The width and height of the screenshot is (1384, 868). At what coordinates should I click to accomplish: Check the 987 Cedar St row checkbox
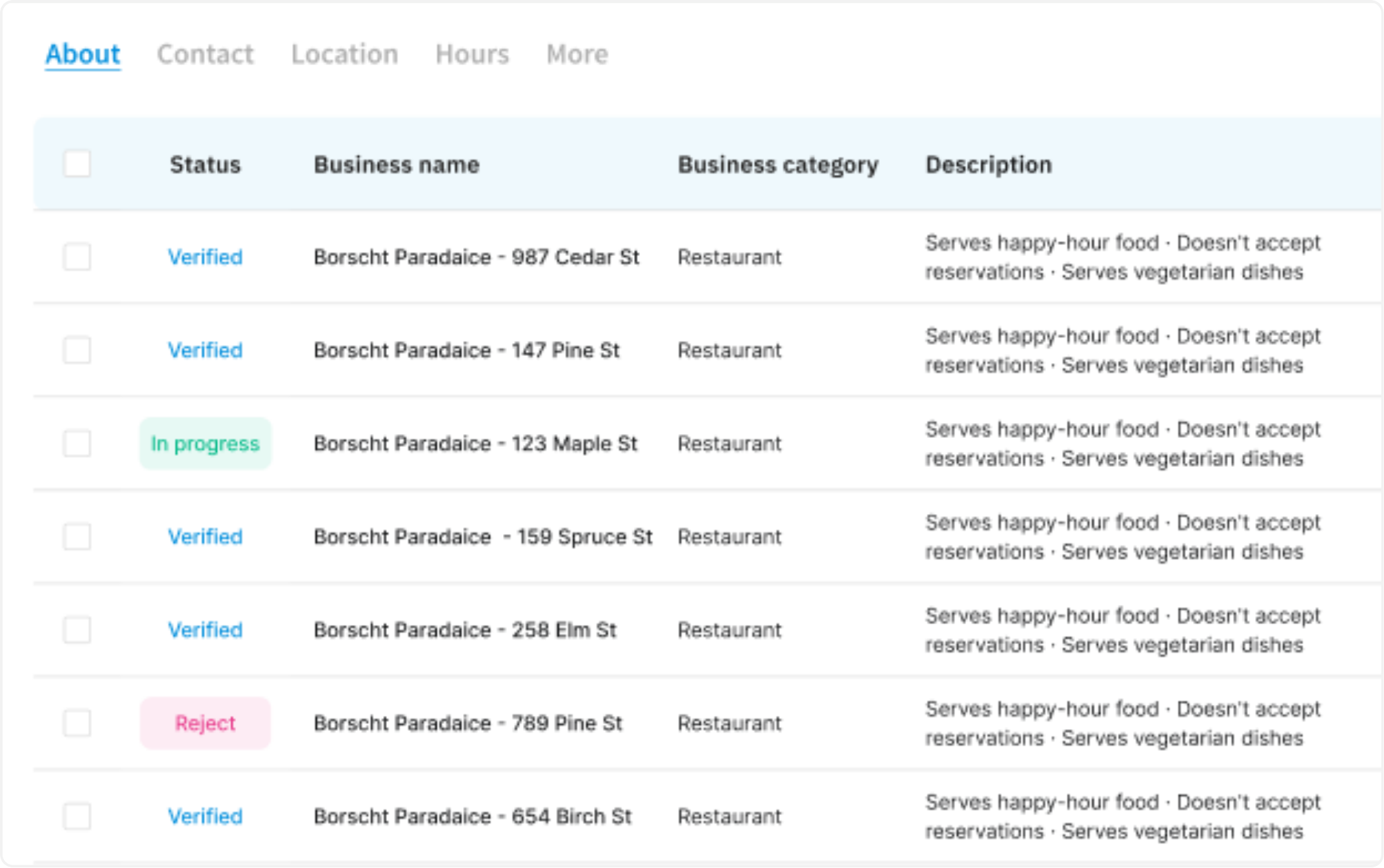tap(77, 257)
